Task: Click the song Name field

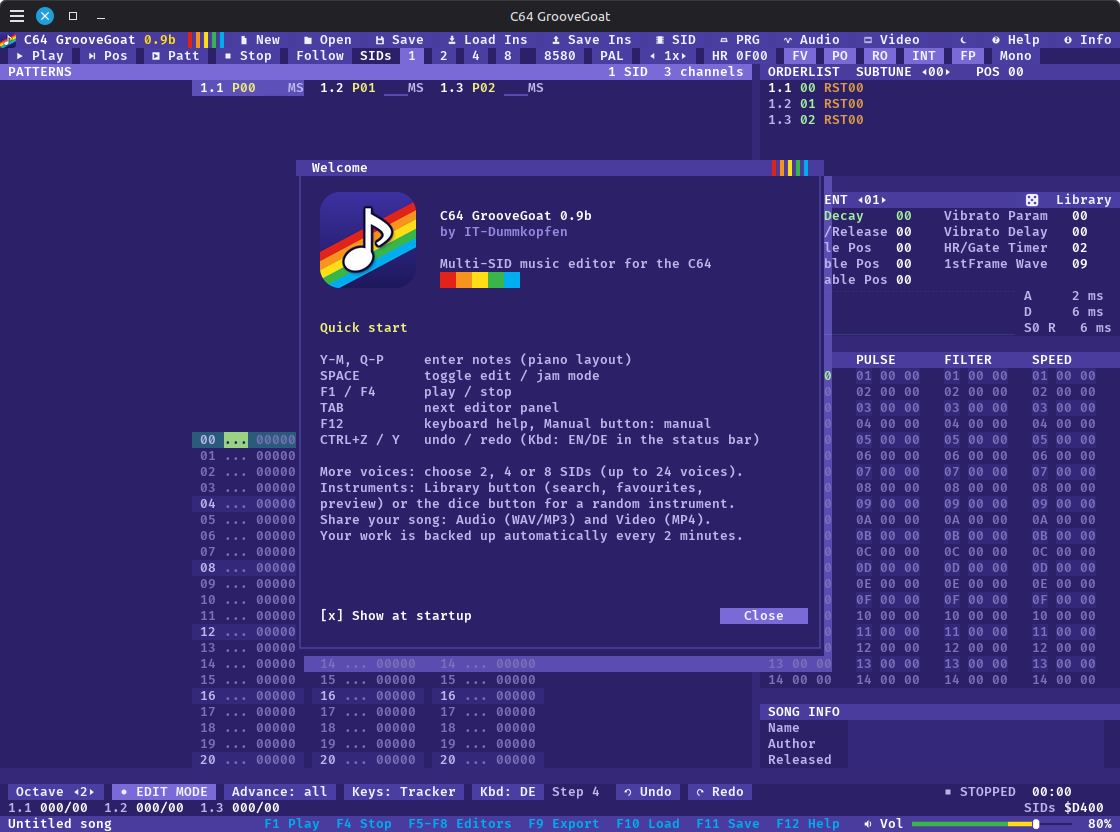Action: (976, 728)
